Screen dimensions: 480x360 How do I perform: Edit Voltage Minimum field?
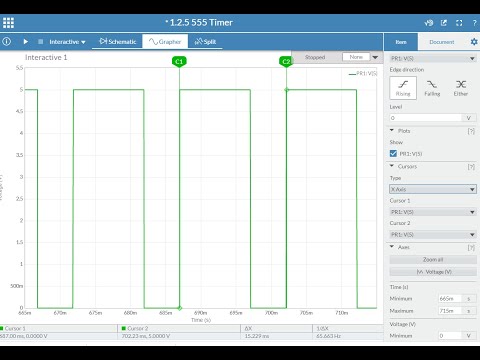[450, 336]
